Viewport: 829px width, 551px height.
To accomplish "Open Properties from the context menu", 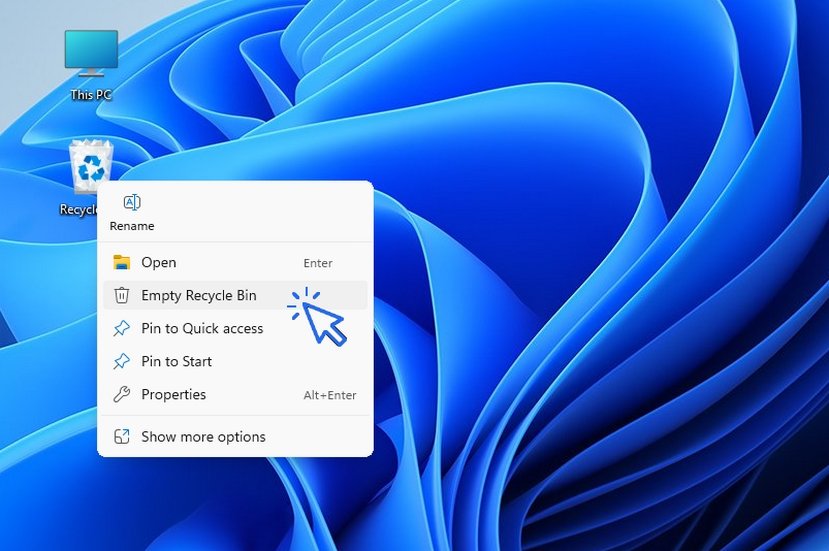I will click(235, 394).
